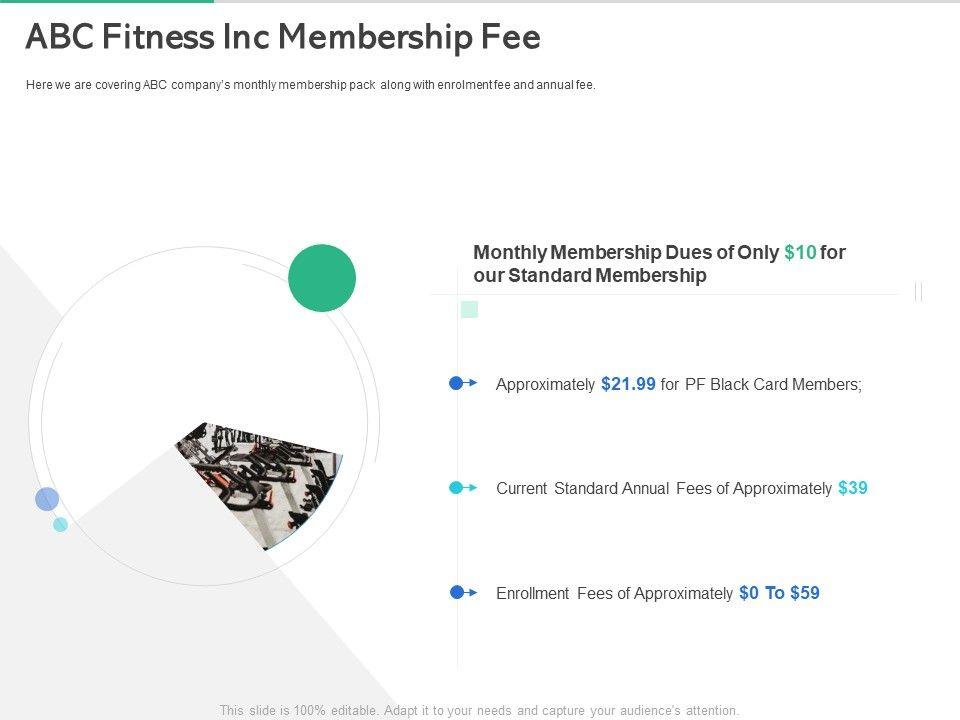Click the PF Black Card Members text
This screenshot has width=960, height=720.
click(774, 384)
